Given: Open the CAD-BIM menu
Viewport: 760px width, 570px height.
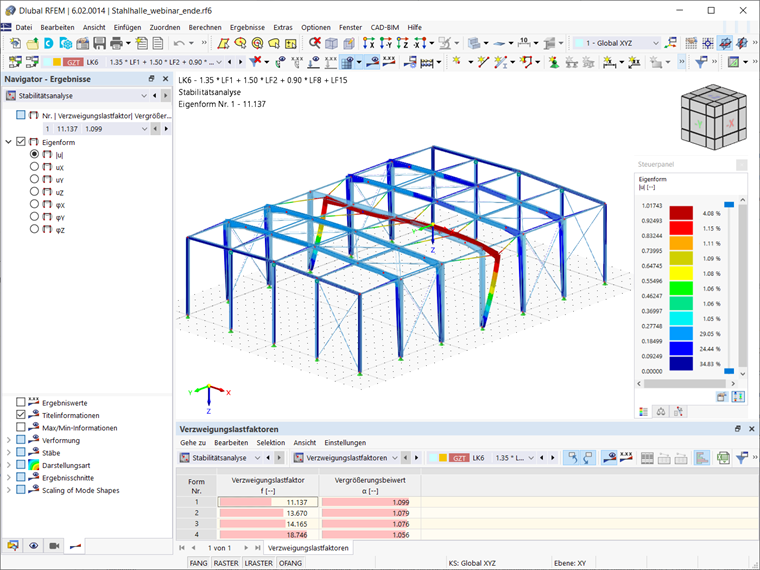Looking at the screenshot, I should [x=385, y=27].
